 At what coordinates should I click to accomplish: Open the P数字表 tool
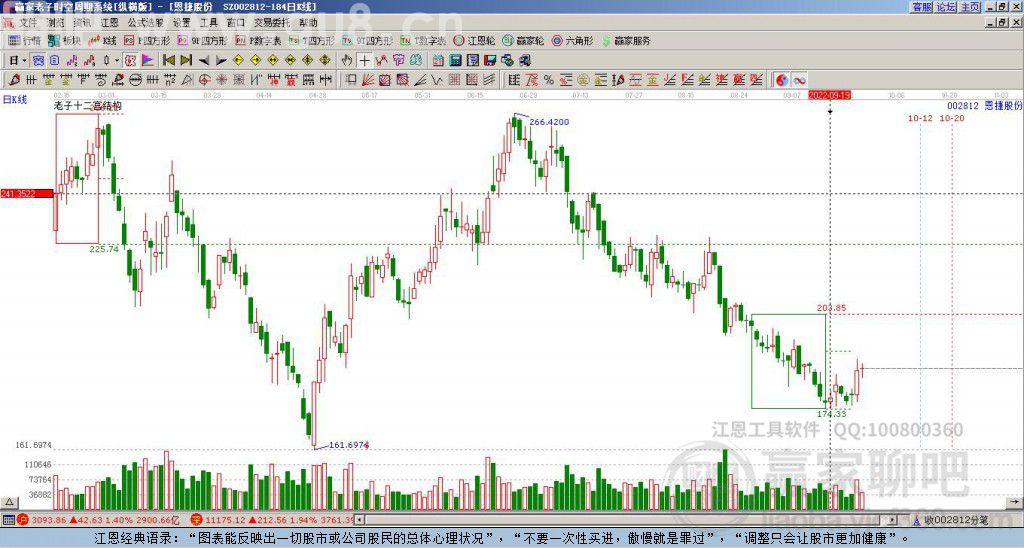[258, 40]
